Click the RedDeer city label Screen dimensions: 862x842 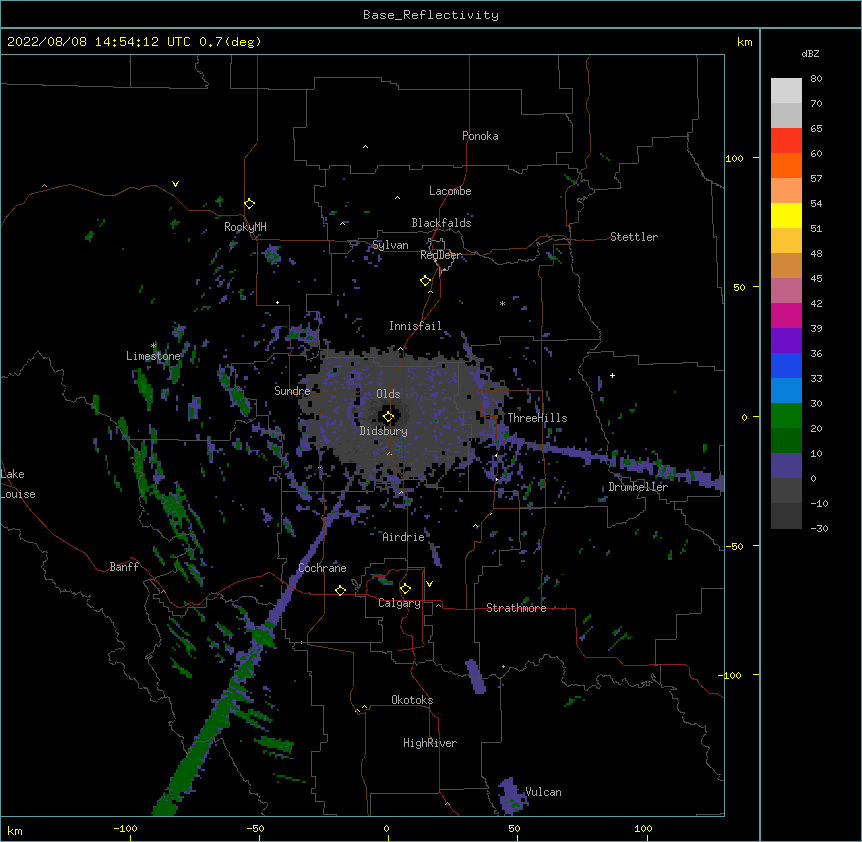point(440,255)
